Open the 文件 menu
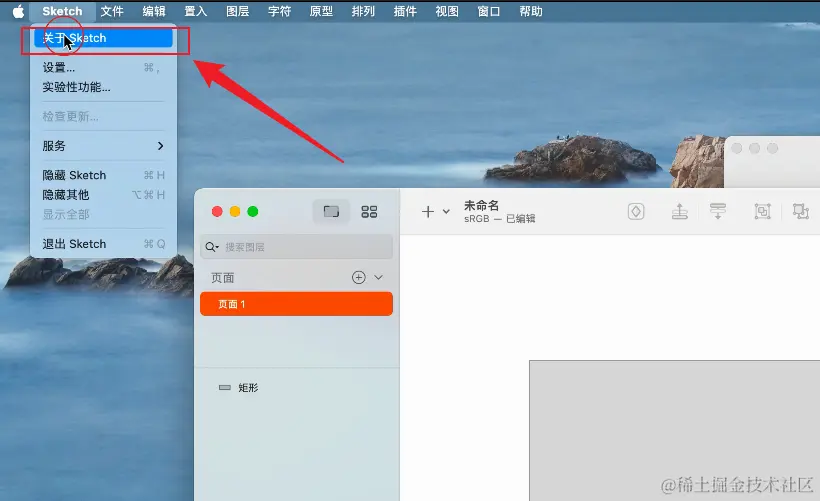This screenshot has width=820, height=501. point(112,11)
